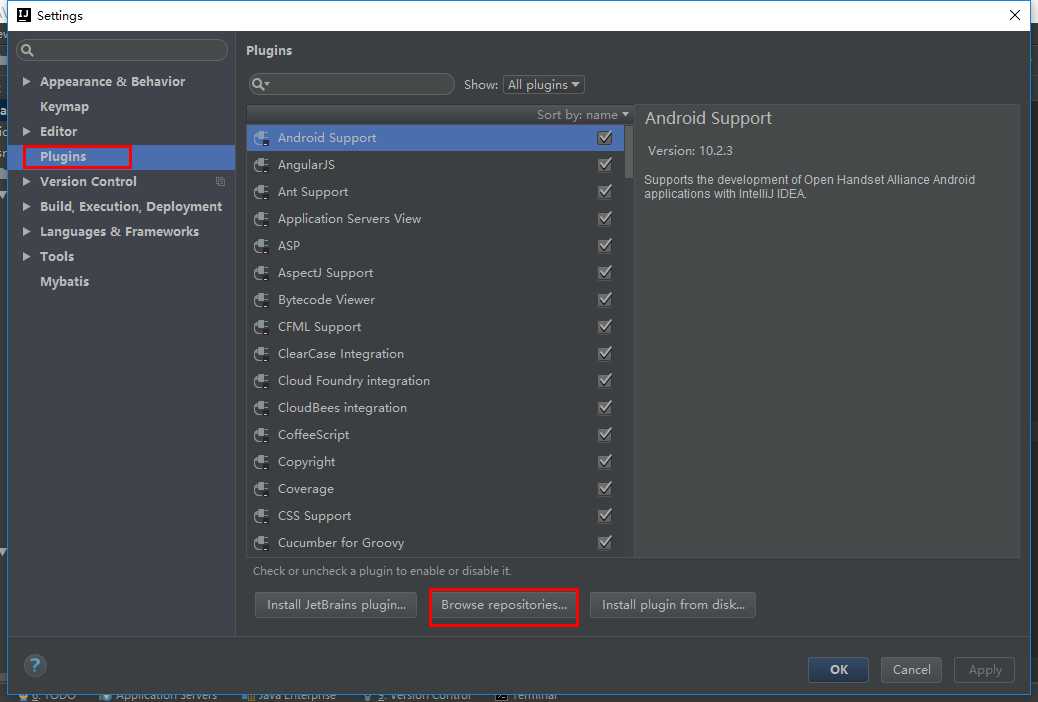Click the Cloud Foundry integration plugin icon
The image size is (1038, 702).
(261, 381)
